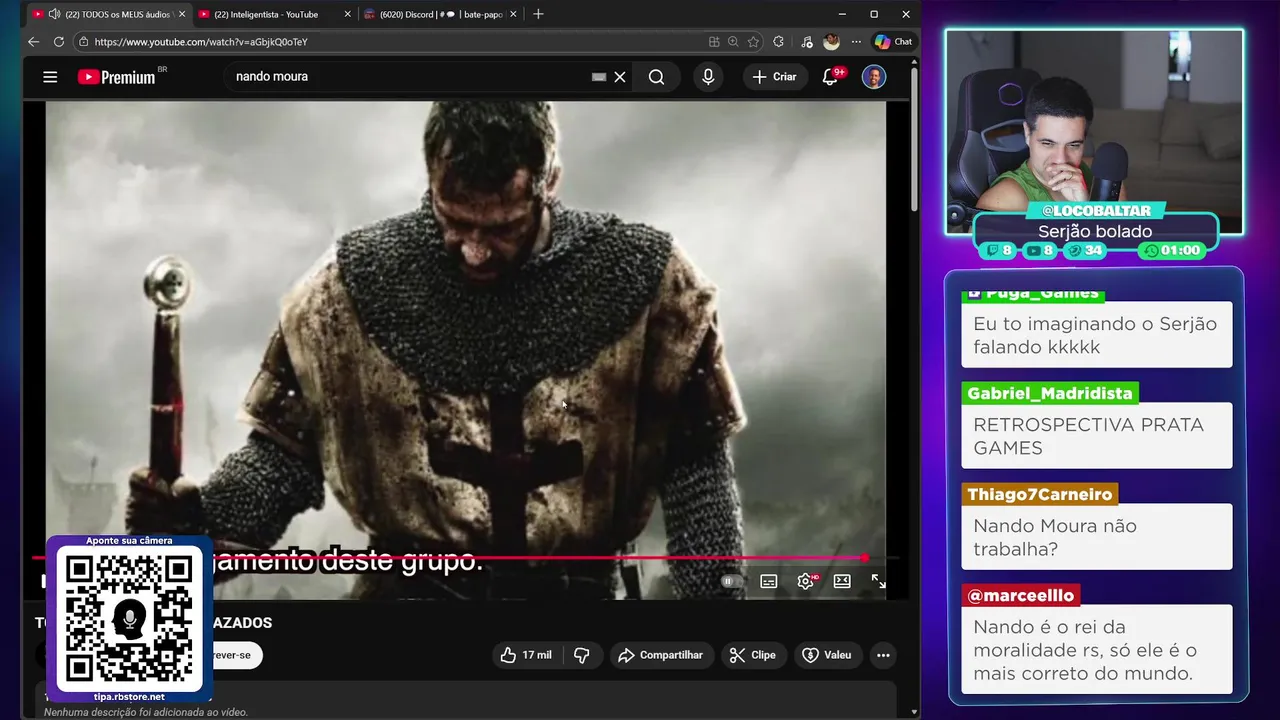This screenshot has height=720, width=1280.
Task: Click username Thiago7Carneiro in chat
Action: [1039, 494]
